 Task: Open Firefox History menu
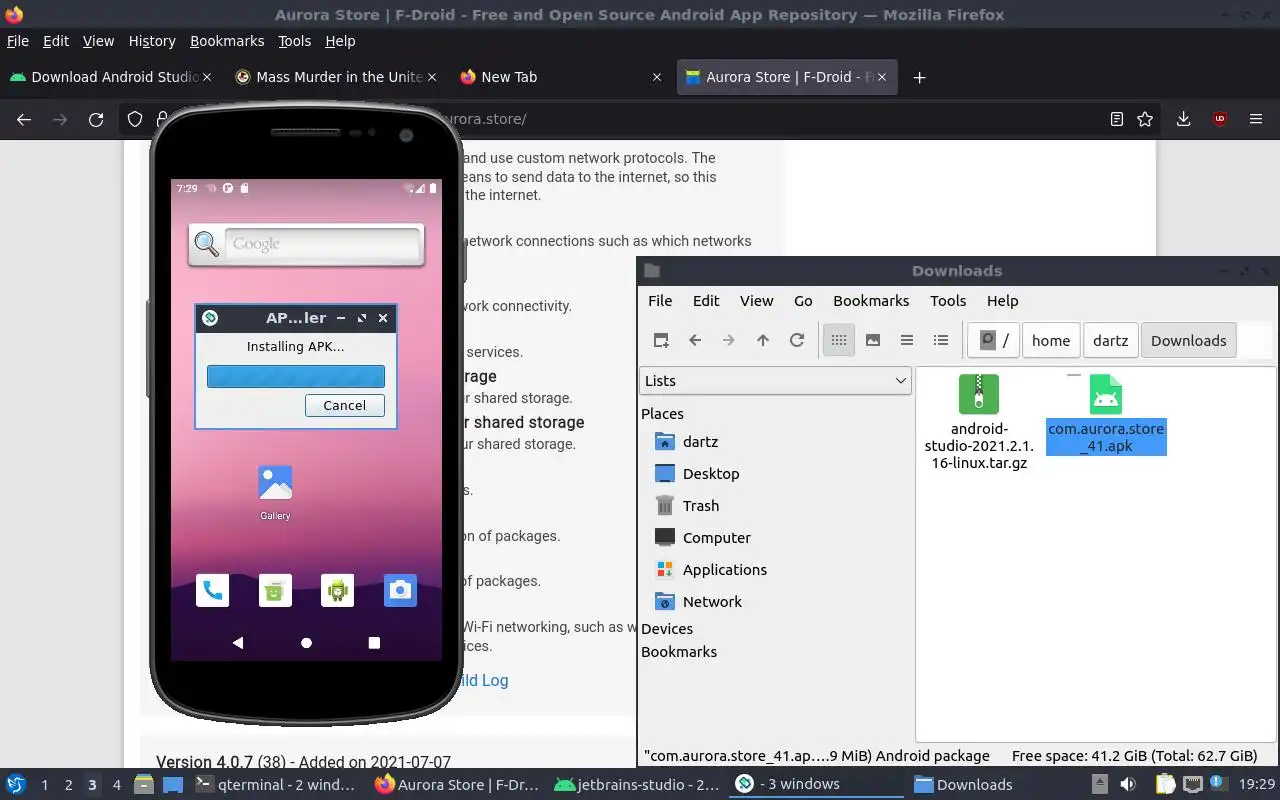point(152,41)
